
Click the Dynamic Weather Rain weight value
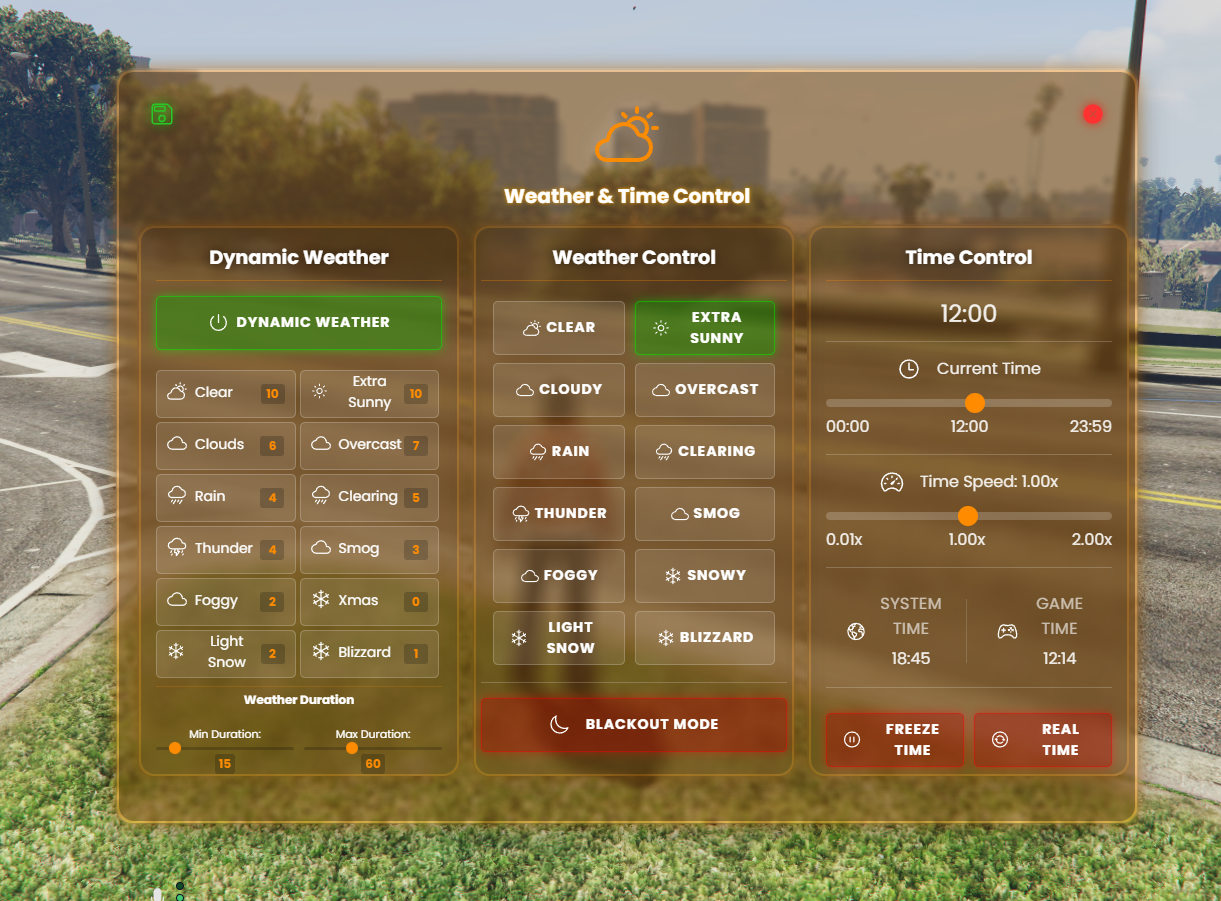(272, 498)
